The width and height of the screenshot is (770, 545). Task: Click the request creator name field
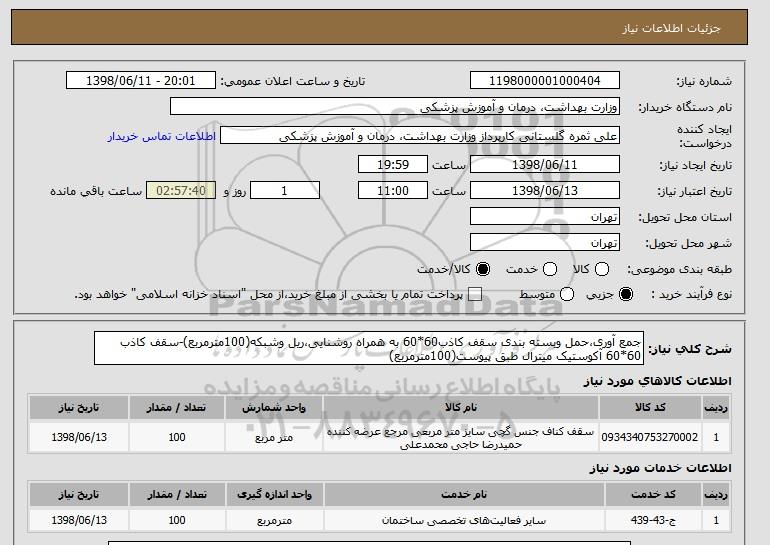point(420,136)
